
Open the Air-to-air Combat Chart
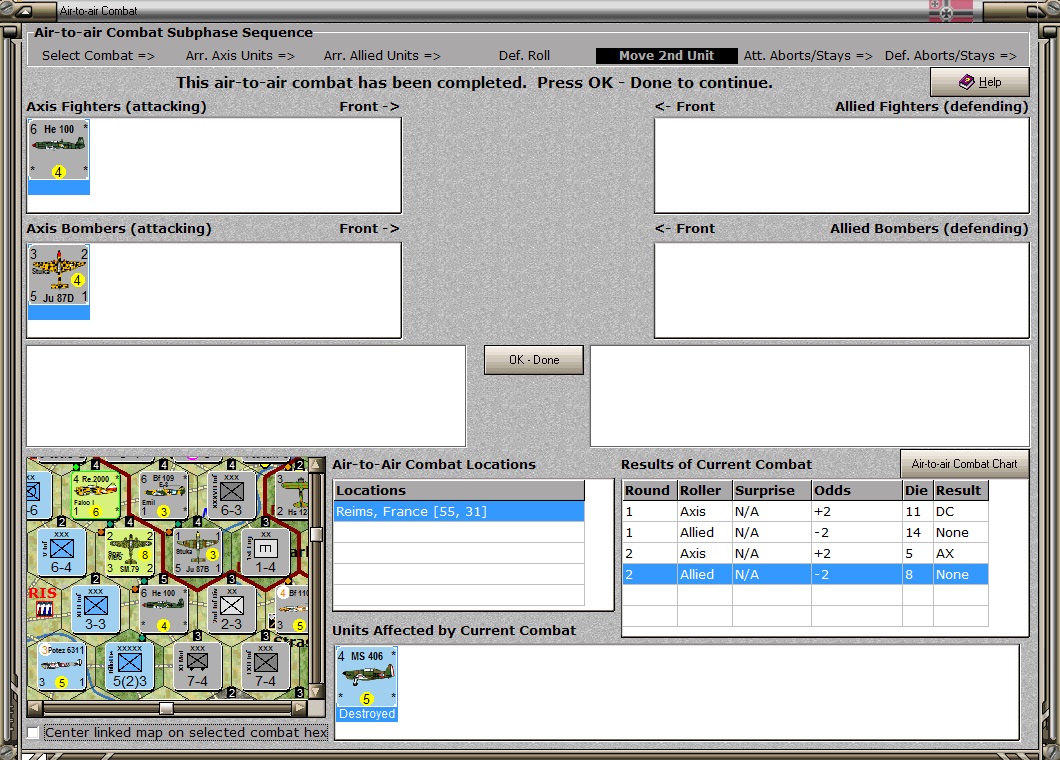965,464
